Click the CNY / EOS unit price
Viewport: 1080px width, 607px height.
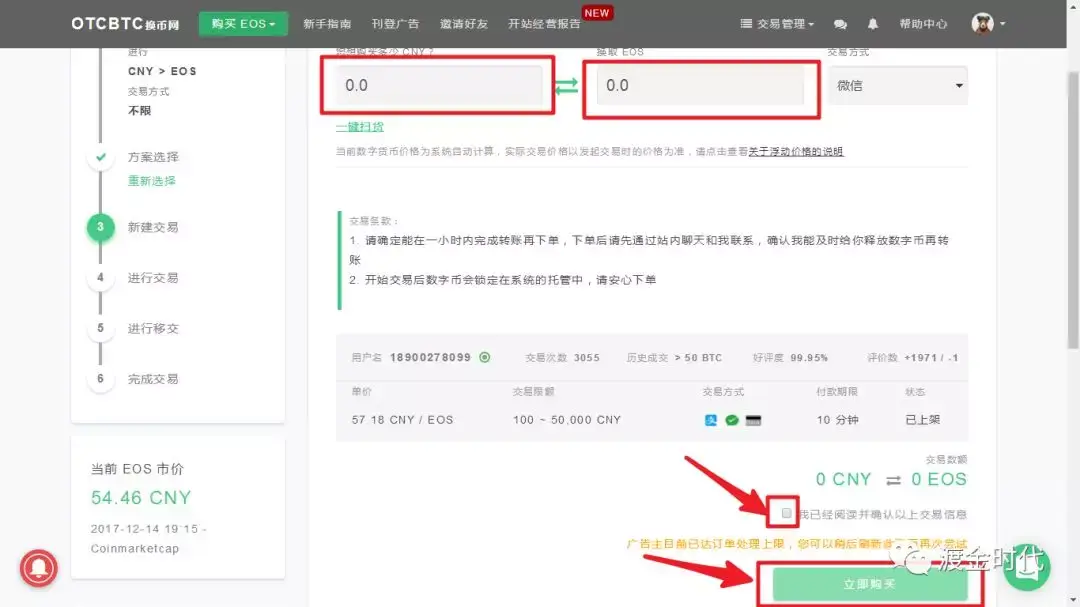402,420
